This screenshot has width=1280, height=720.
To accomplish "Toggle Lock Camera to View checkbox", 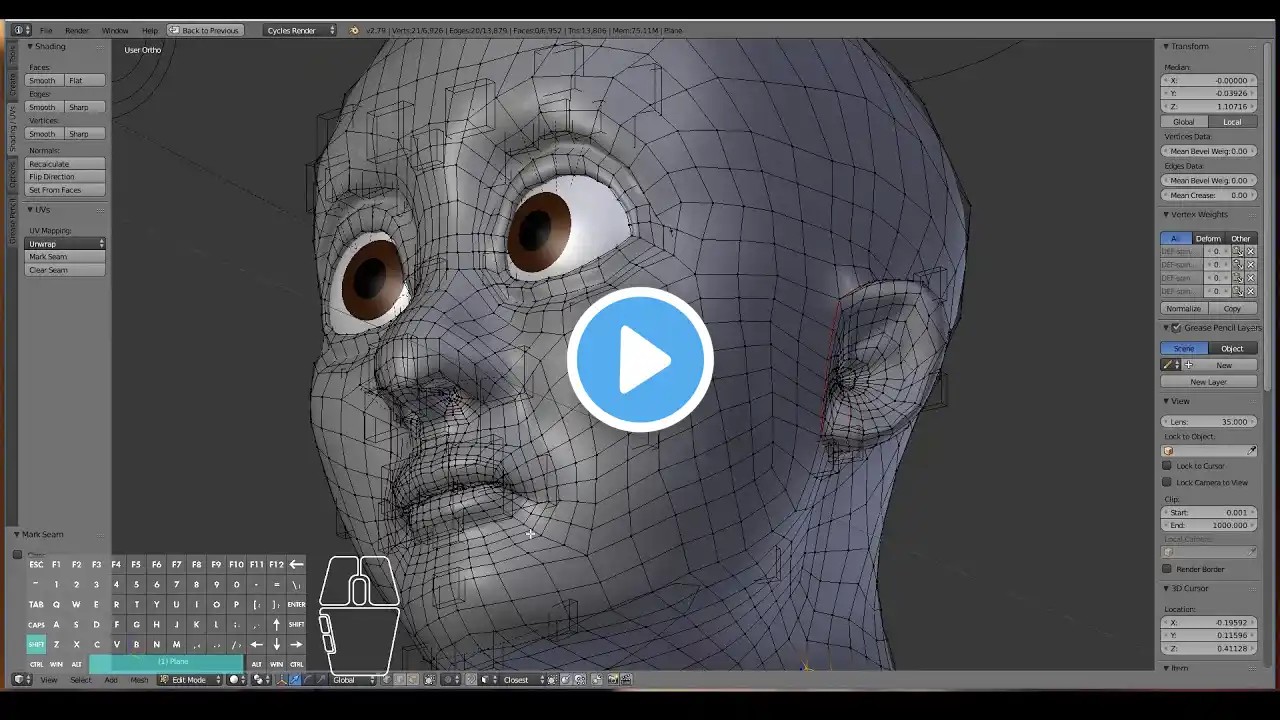I will [x=1167, y=482].
